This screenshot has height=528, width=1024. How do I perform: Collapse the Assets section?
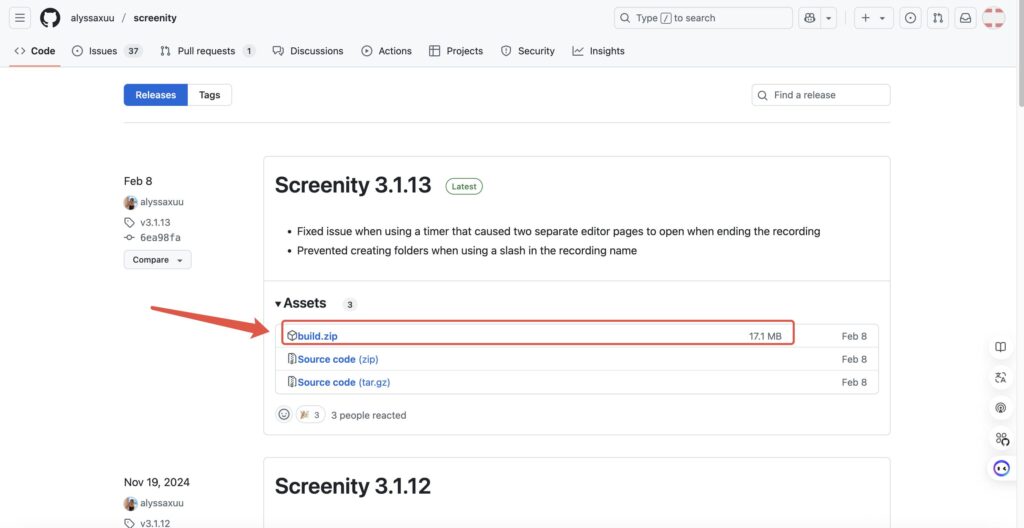coord(300,303)
